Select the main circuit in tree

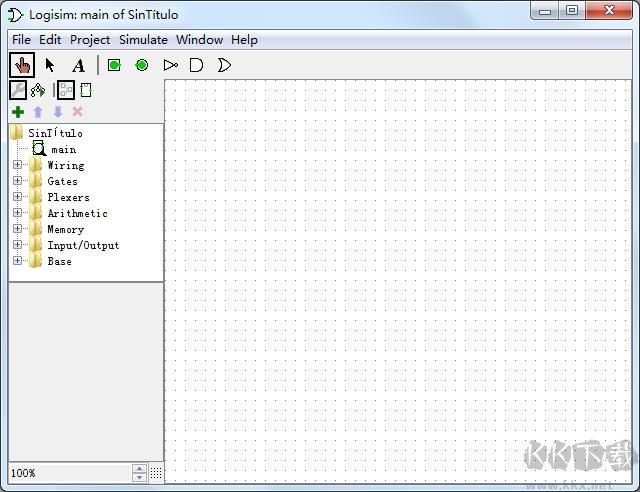pyautogui.click(x=63, y=149)
